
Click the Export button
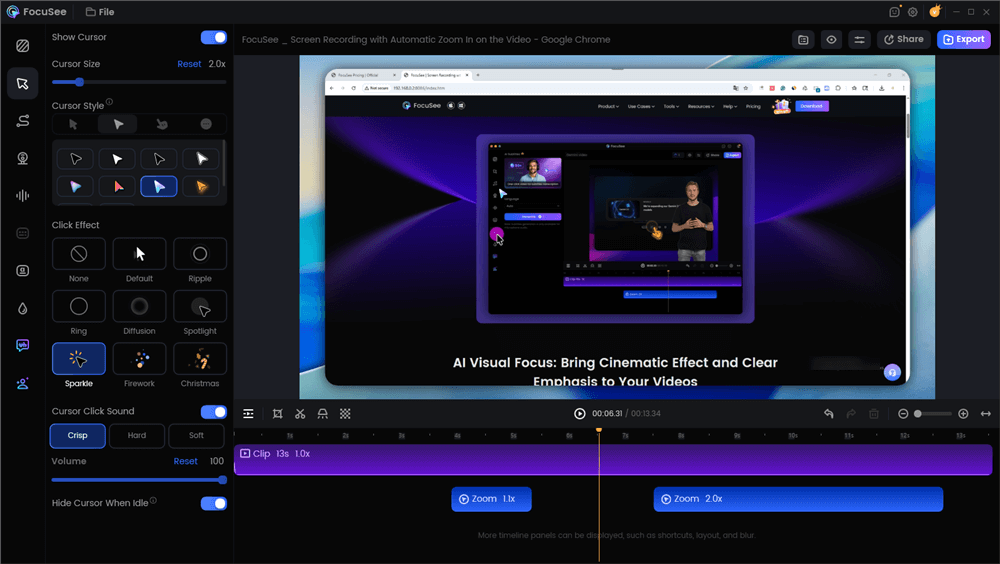pyautogui.click(x=963, y=39)
